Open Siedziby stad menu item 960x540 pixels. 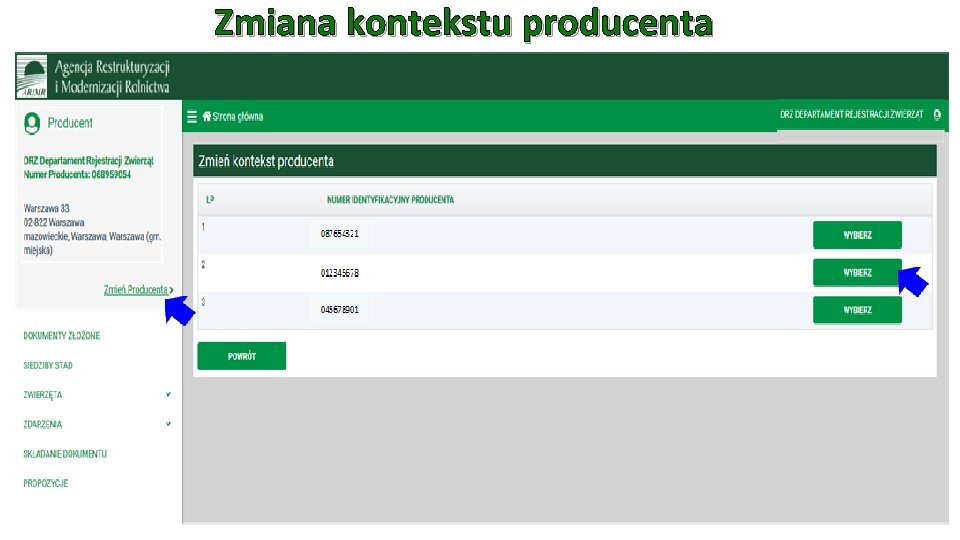pyautogui.click(x=48, y=366)
